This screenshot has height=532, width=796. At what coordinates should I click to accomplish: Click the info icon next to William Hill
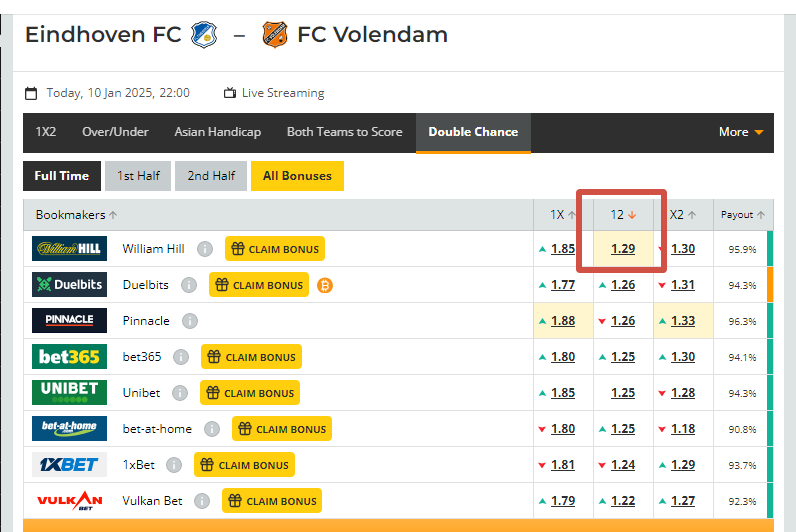(x=205, y=249)
